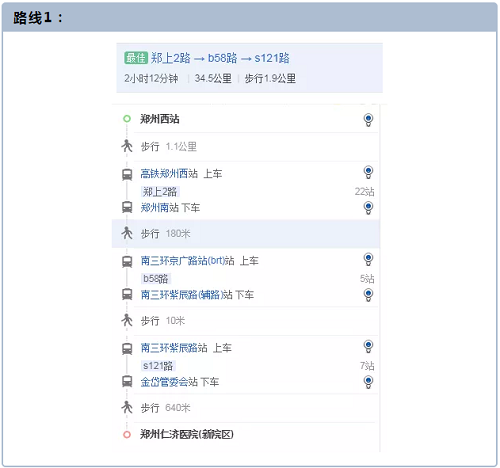Viewport: 500px width, 468px height.
Task: Click map pin beside 南三环紫辰路站 上车
Action: 368,346
